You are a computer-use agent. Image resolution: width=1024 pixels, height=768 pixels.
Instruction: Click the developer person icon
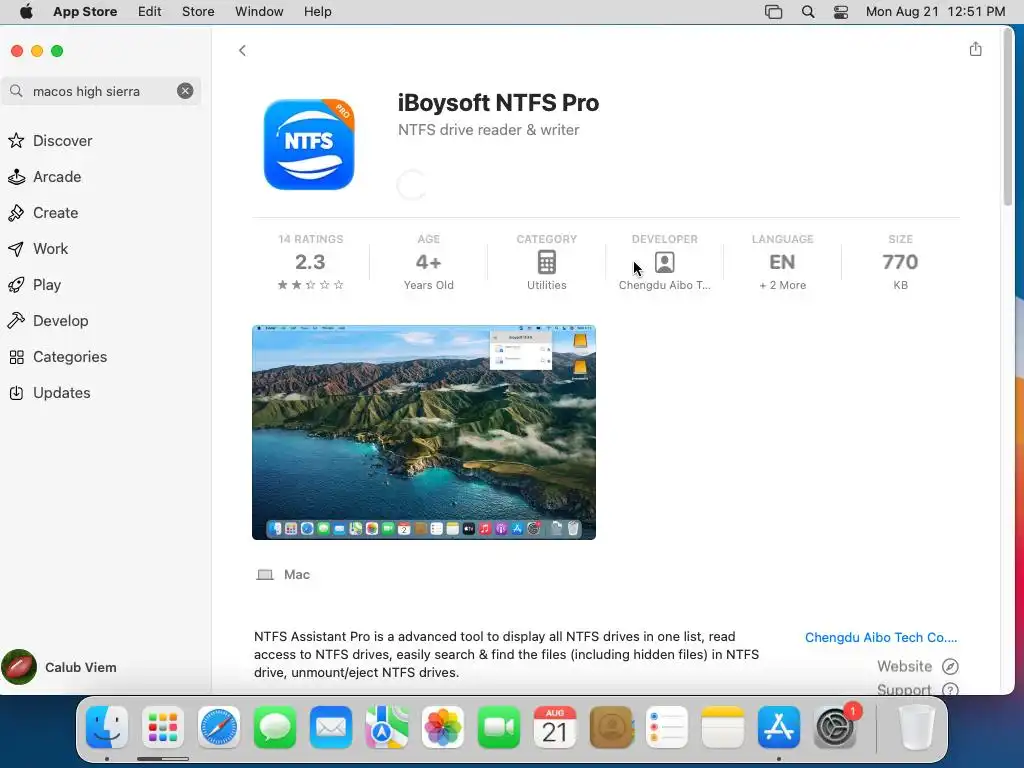(665, 263)
